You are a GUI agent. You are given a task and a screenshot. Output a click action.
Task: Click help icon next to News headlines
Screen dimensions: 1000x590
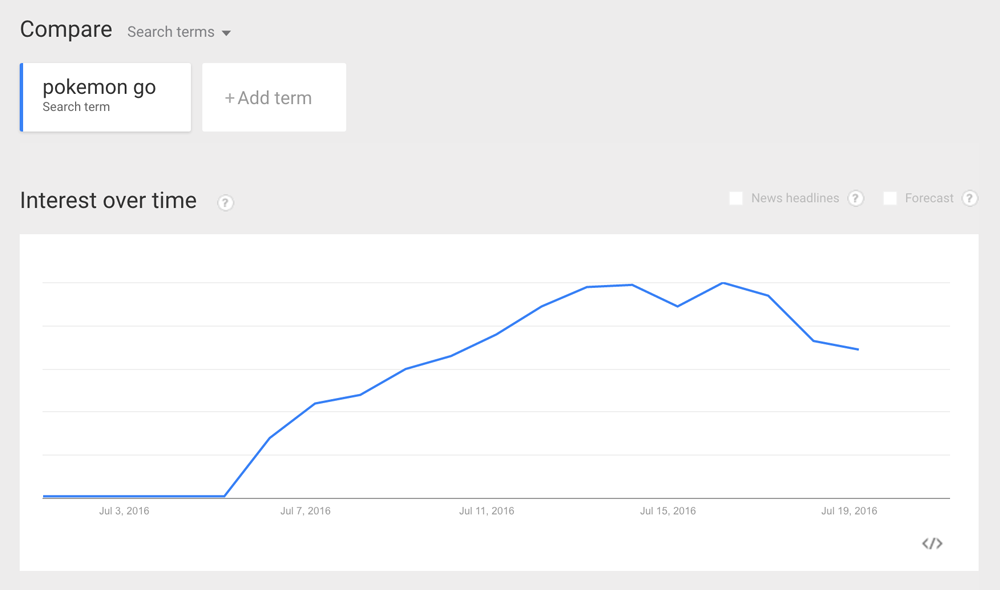coord(856,198)
